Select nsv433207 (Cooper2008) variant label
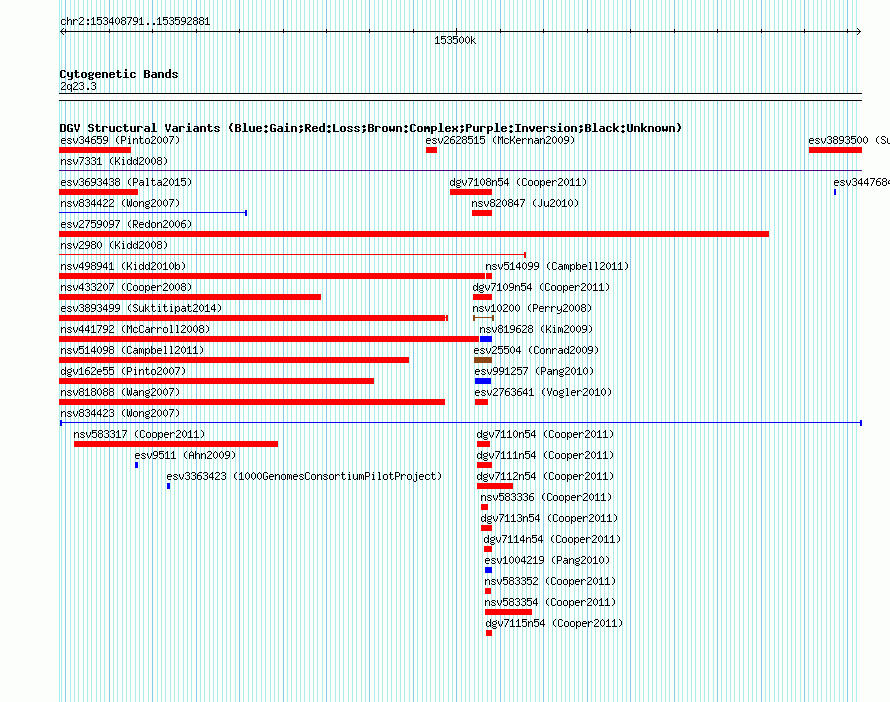Image resolution: width=890 pixels, height=702 pixels. pyautogui.click(x=126, y=287)
